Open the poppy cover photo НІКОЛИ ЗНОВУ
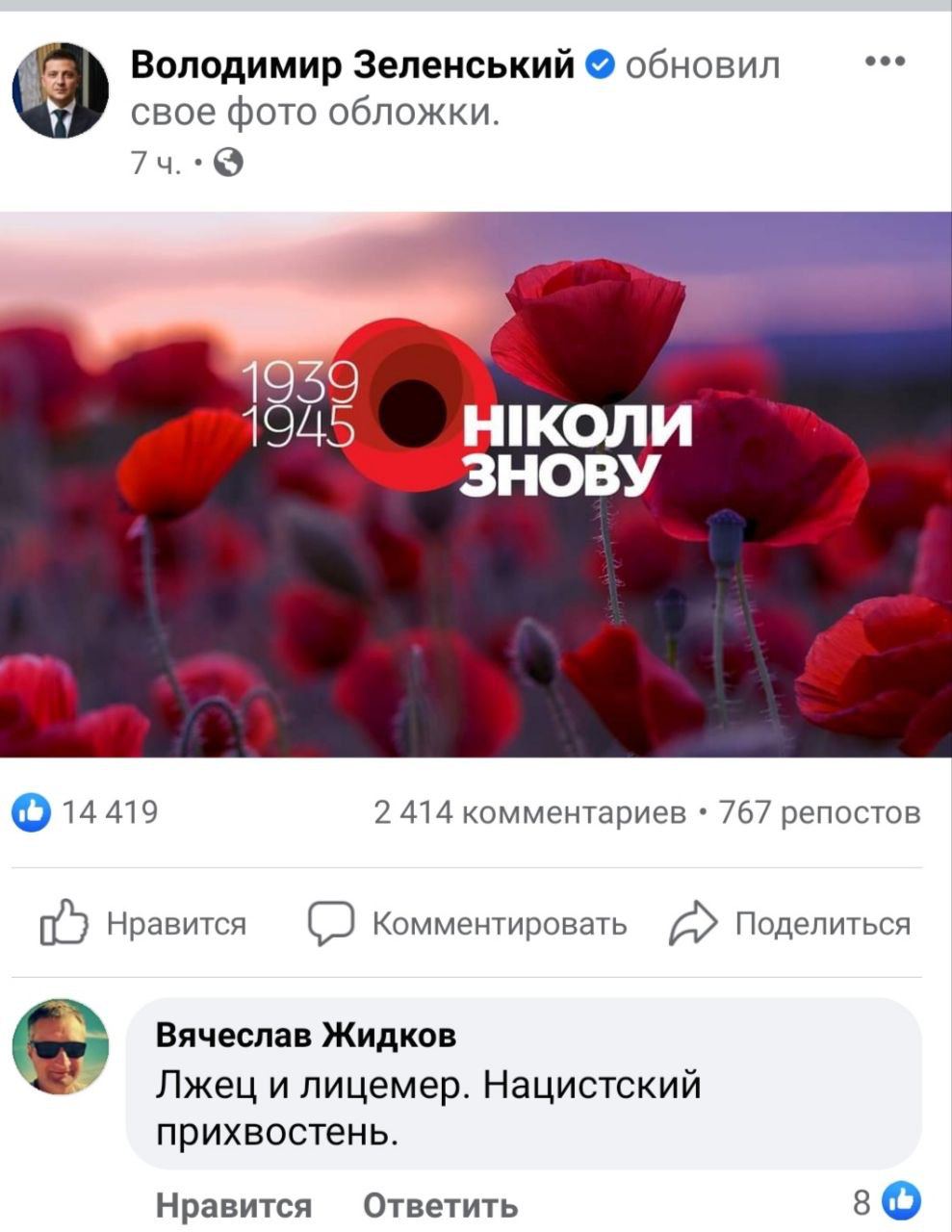The image size is (952, 1232). 476,484
